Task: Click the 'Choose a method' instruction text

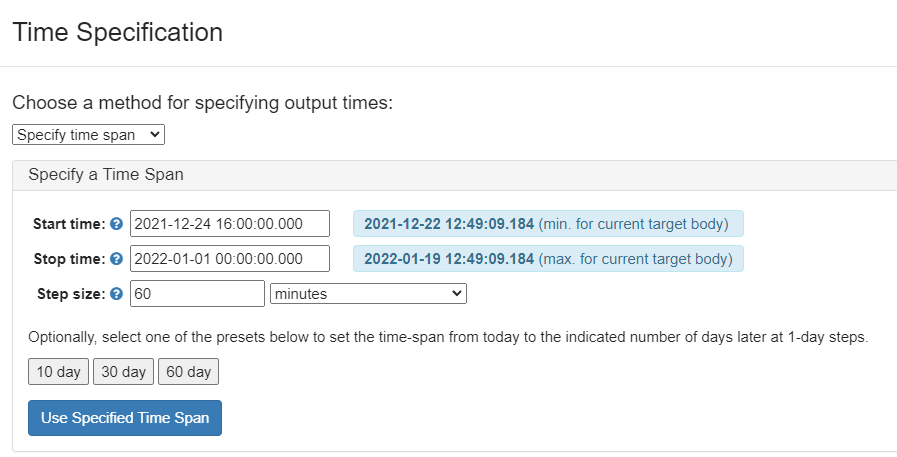Action: pos(203,103)
